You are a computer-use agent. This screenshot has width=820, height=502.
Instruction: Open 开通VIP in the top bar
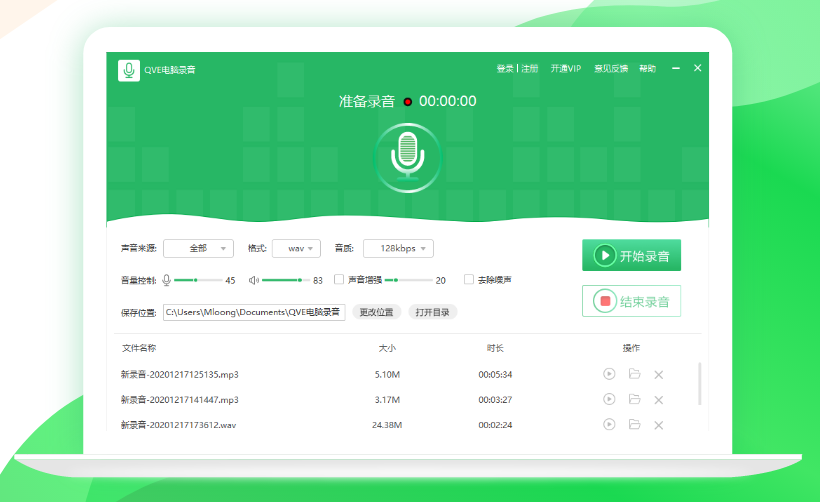click(x=566, y=69)
